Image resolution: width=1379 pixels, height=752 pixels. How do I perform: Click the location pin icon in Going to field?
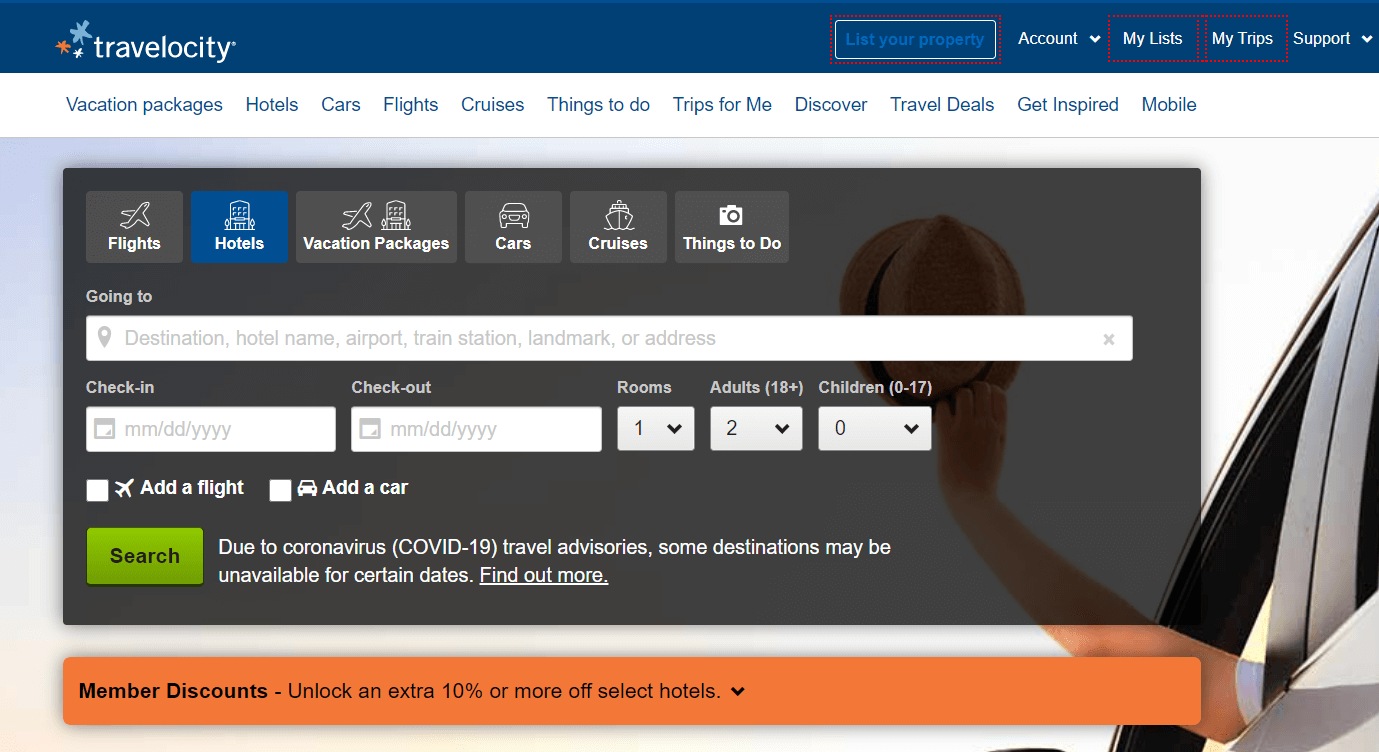(104, 338)
